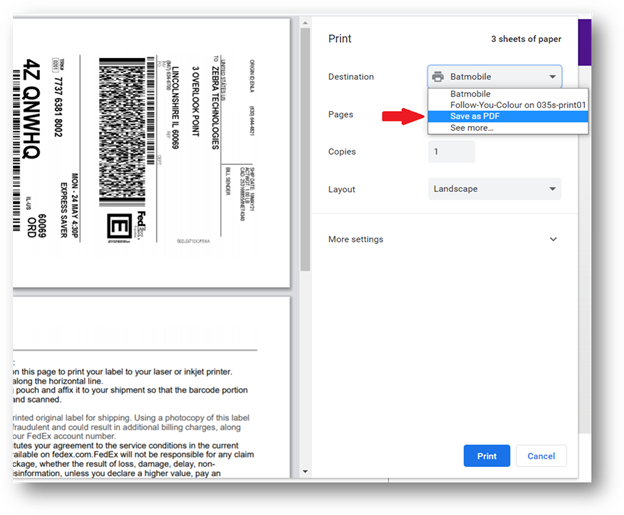Expand More settings with the chevron

click(553, 240)
